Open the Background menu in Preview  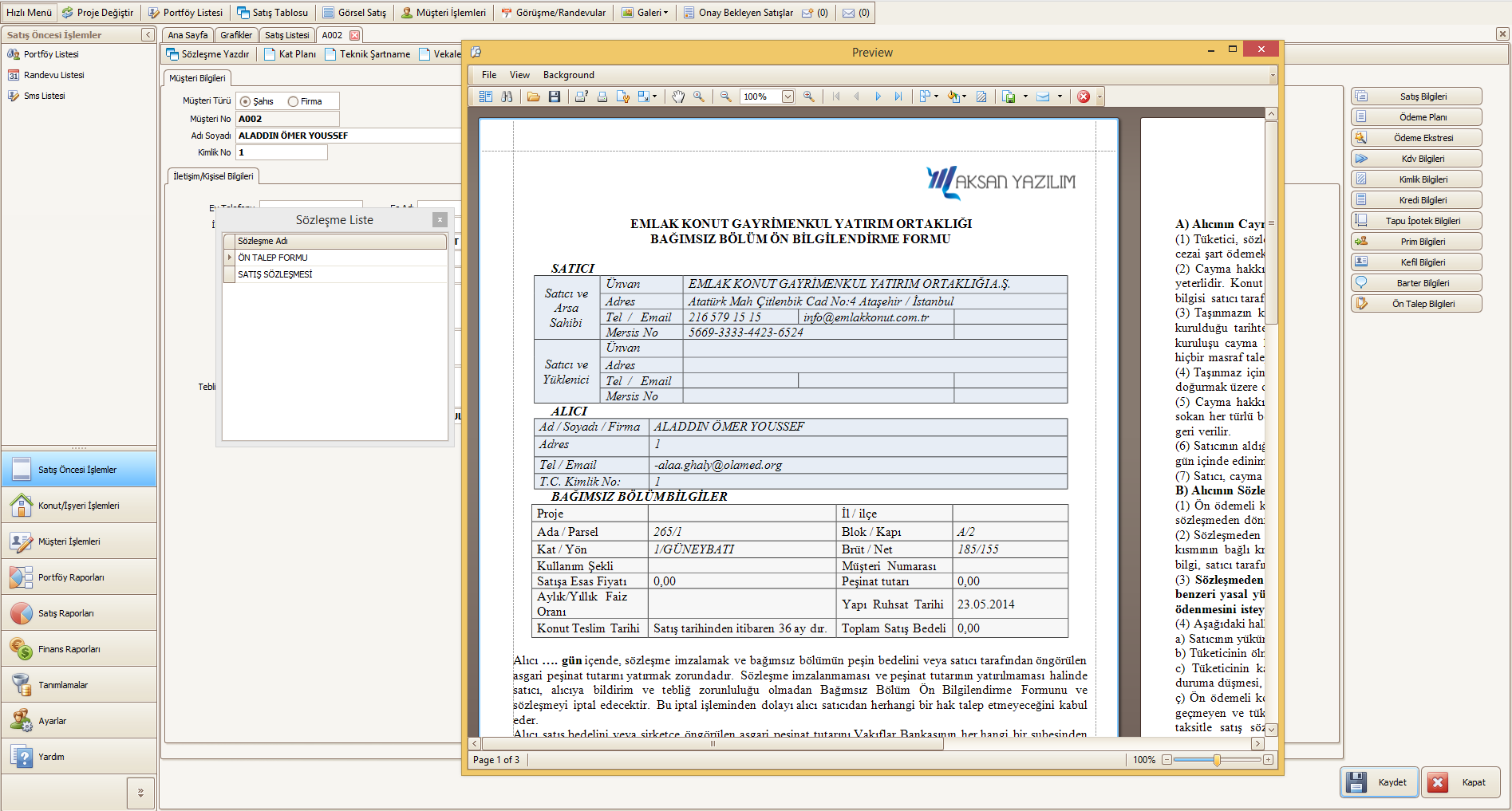569,75
